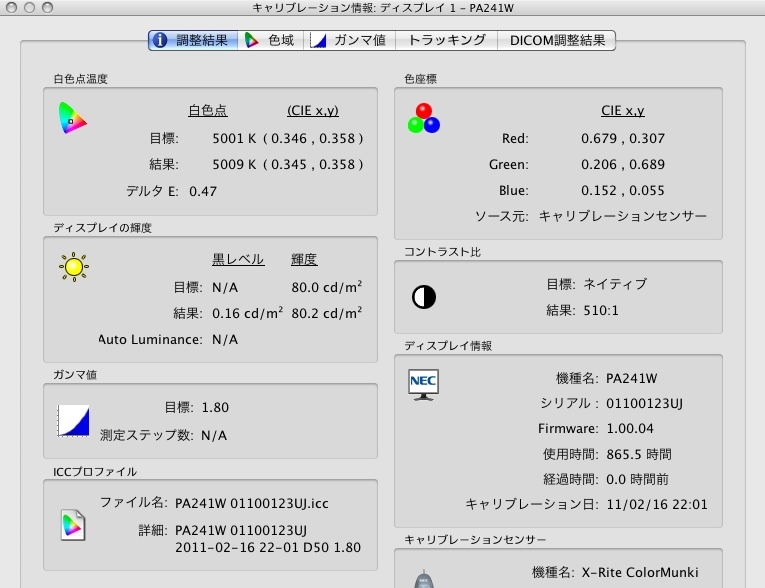Click the yellow sun luminance icon
Viewport: 765px width, 588px height.
point(74,266)
